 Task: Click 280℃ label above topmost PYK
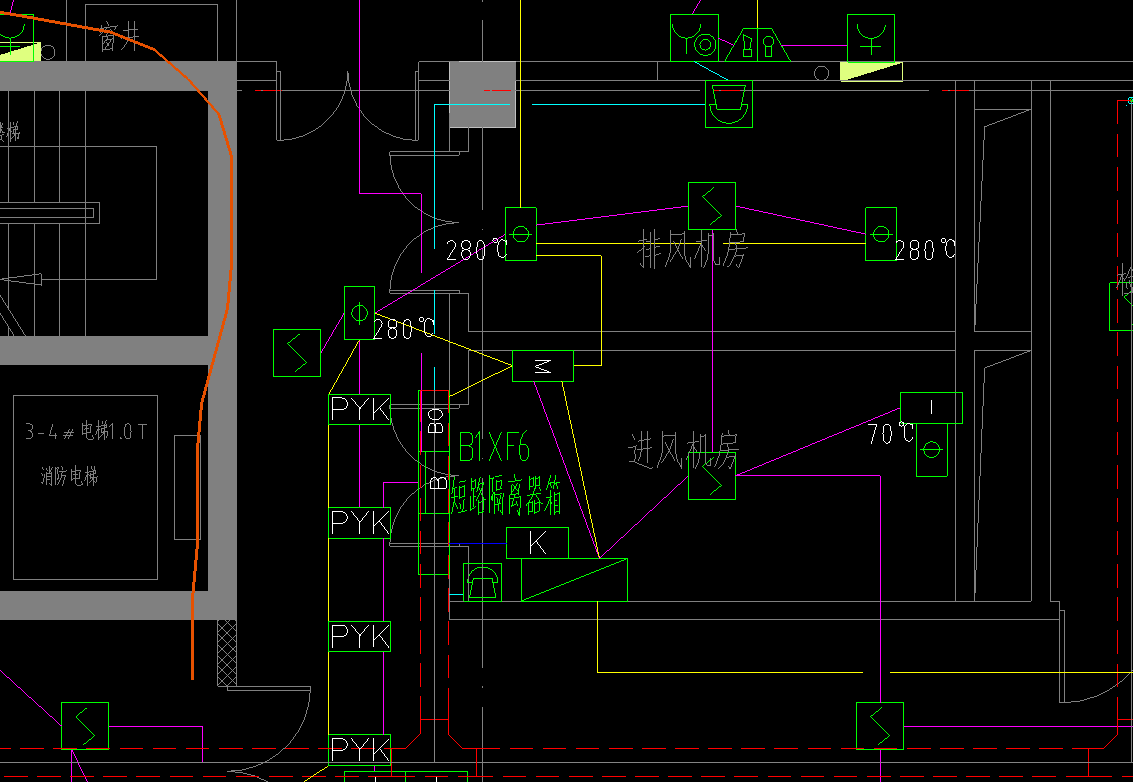click(405, 330)
